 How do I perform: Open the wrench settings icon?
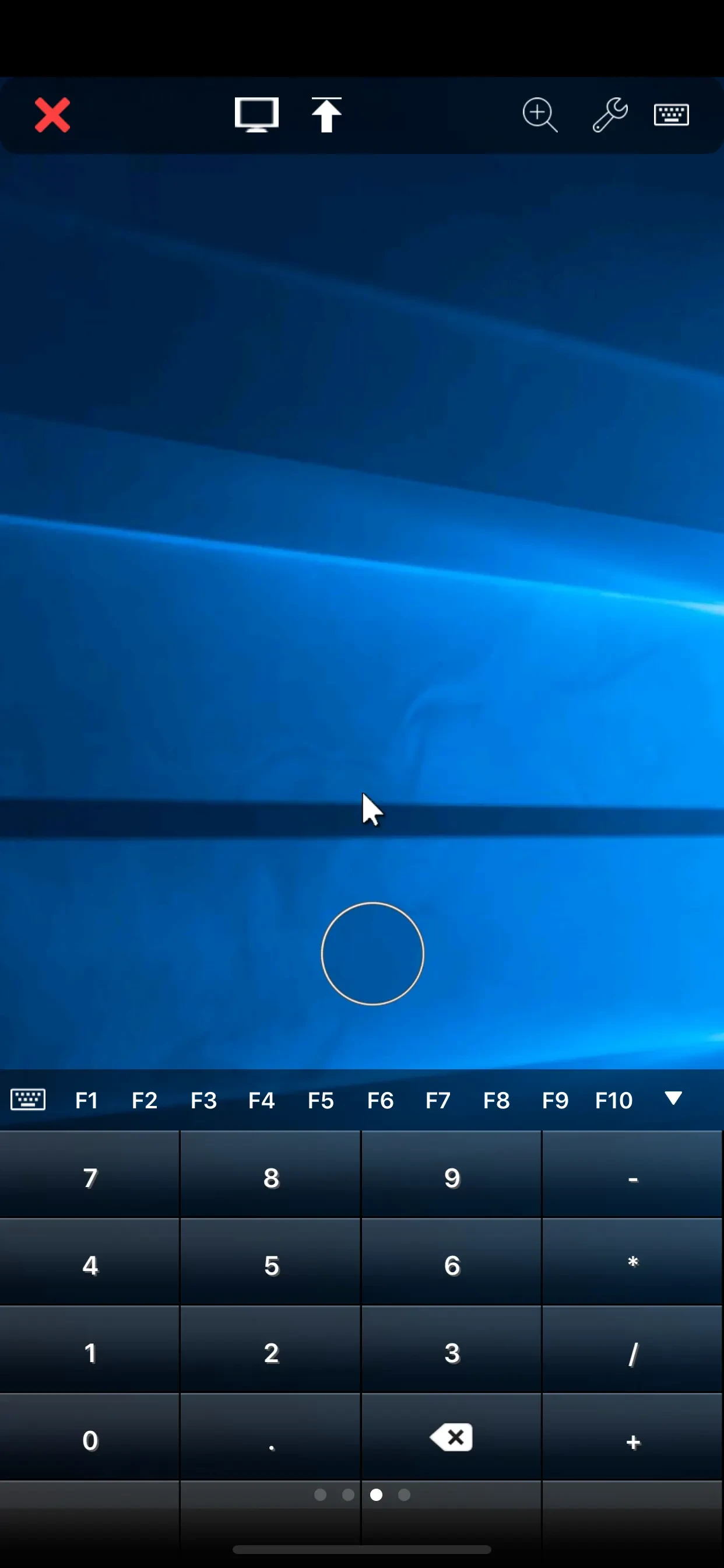[610, 114]
